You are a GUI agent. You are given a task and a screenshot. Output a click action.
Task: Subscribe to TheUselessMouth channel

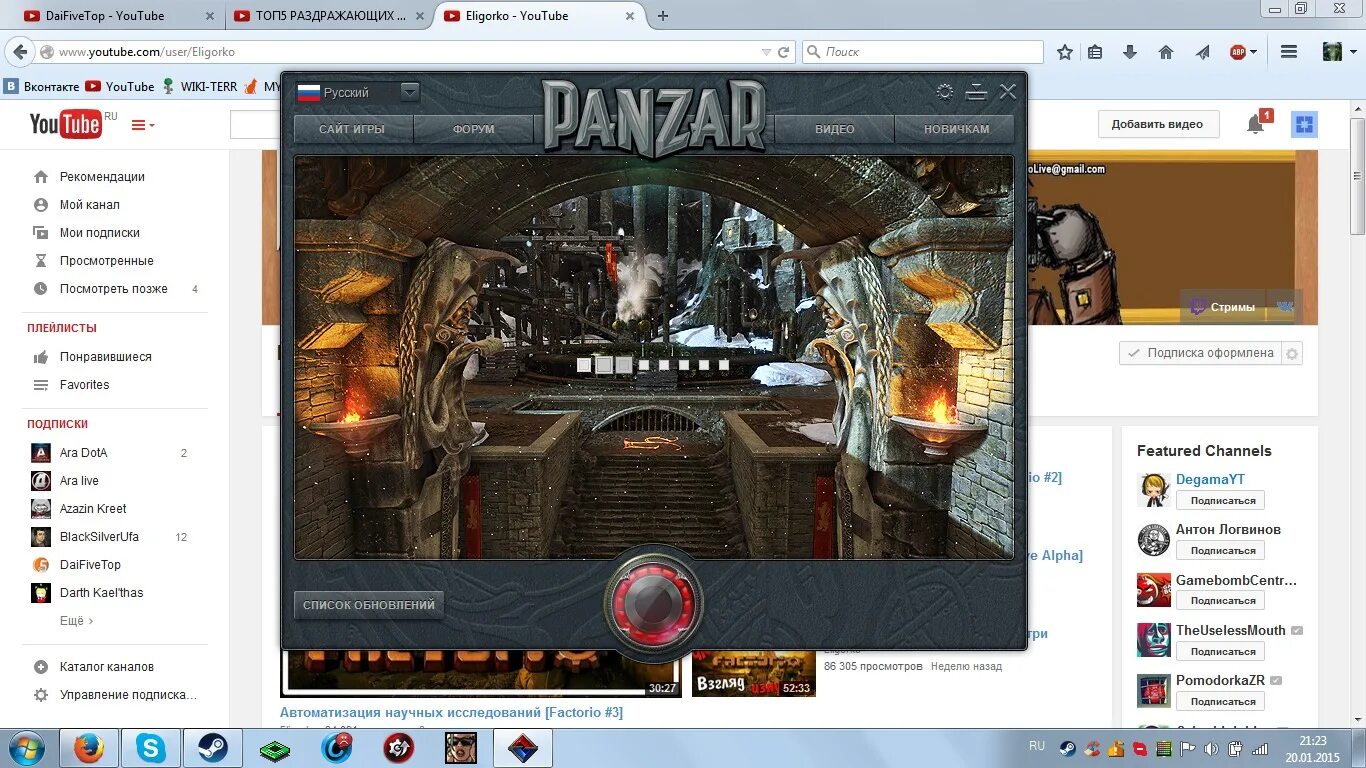[x=1221, y=651]
